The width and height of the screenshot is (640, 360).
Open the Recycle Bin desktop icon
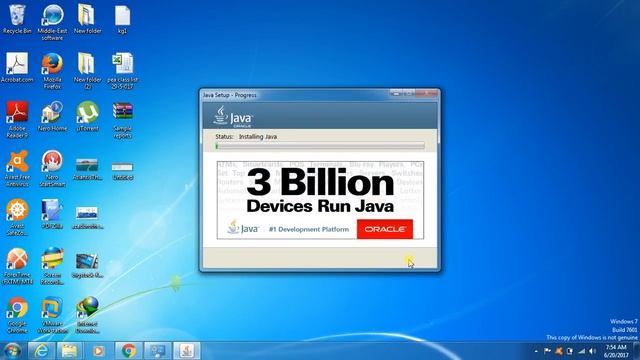click(x=17, y=19)
